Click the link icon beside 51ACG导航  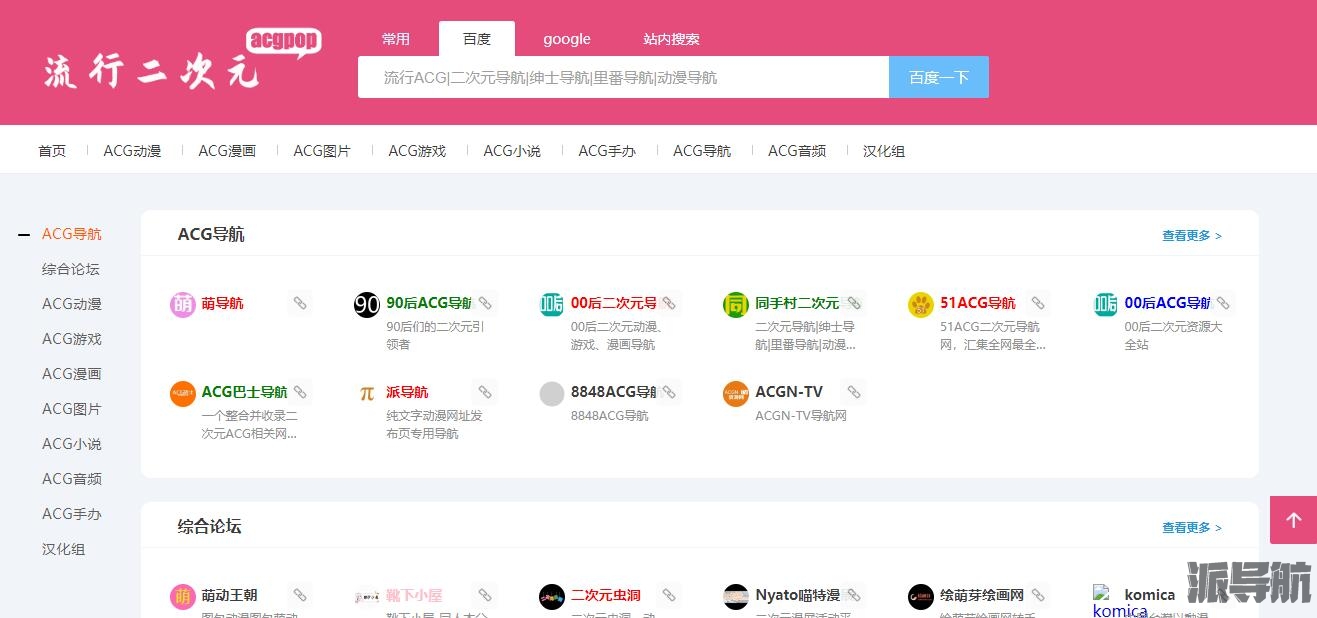coord(1038,303)
